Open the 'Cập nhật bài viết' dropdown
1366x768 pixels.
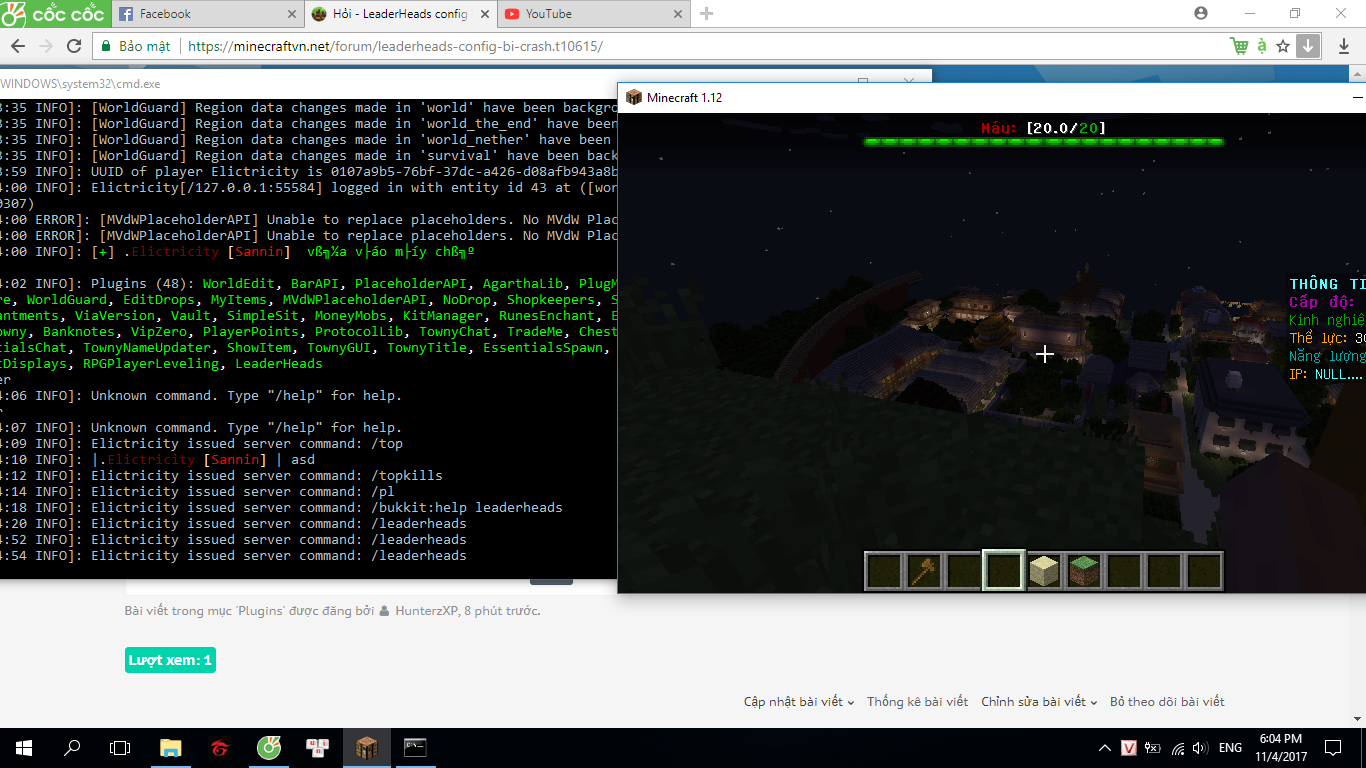pos(799,702)
